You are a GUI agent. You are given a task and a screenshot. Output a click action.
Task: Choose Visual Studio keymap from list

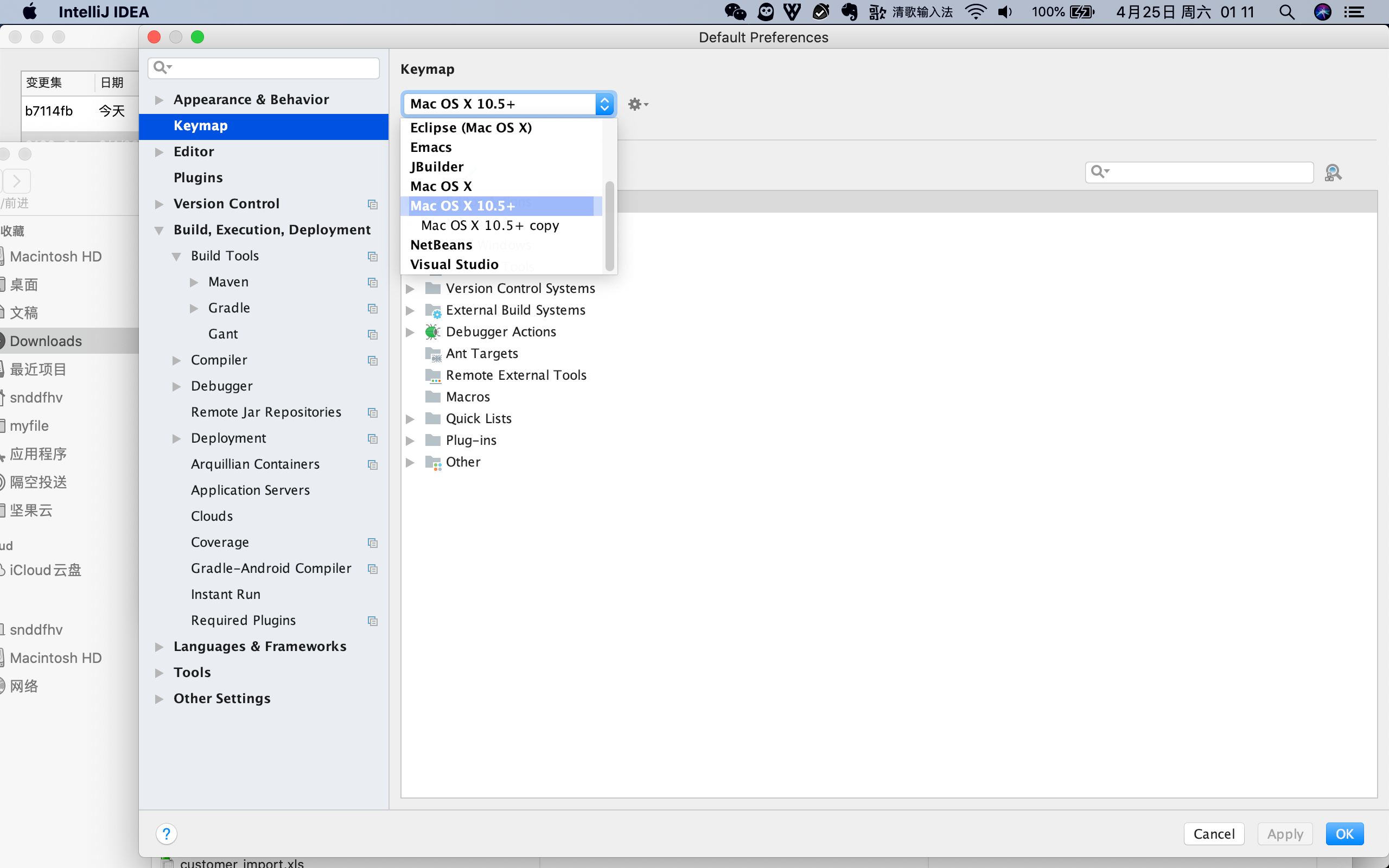(454, 265)
